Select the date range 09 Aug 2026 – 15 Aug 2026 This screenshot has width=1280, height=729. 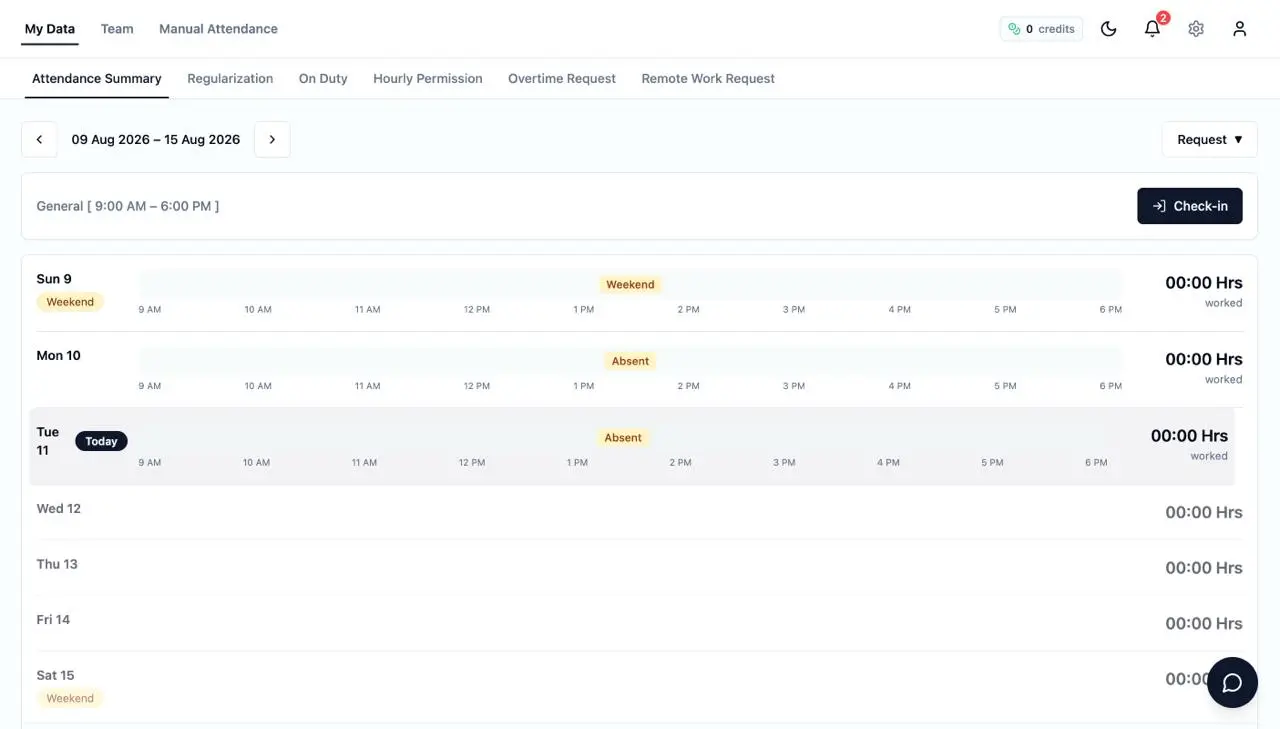(156, 140)
